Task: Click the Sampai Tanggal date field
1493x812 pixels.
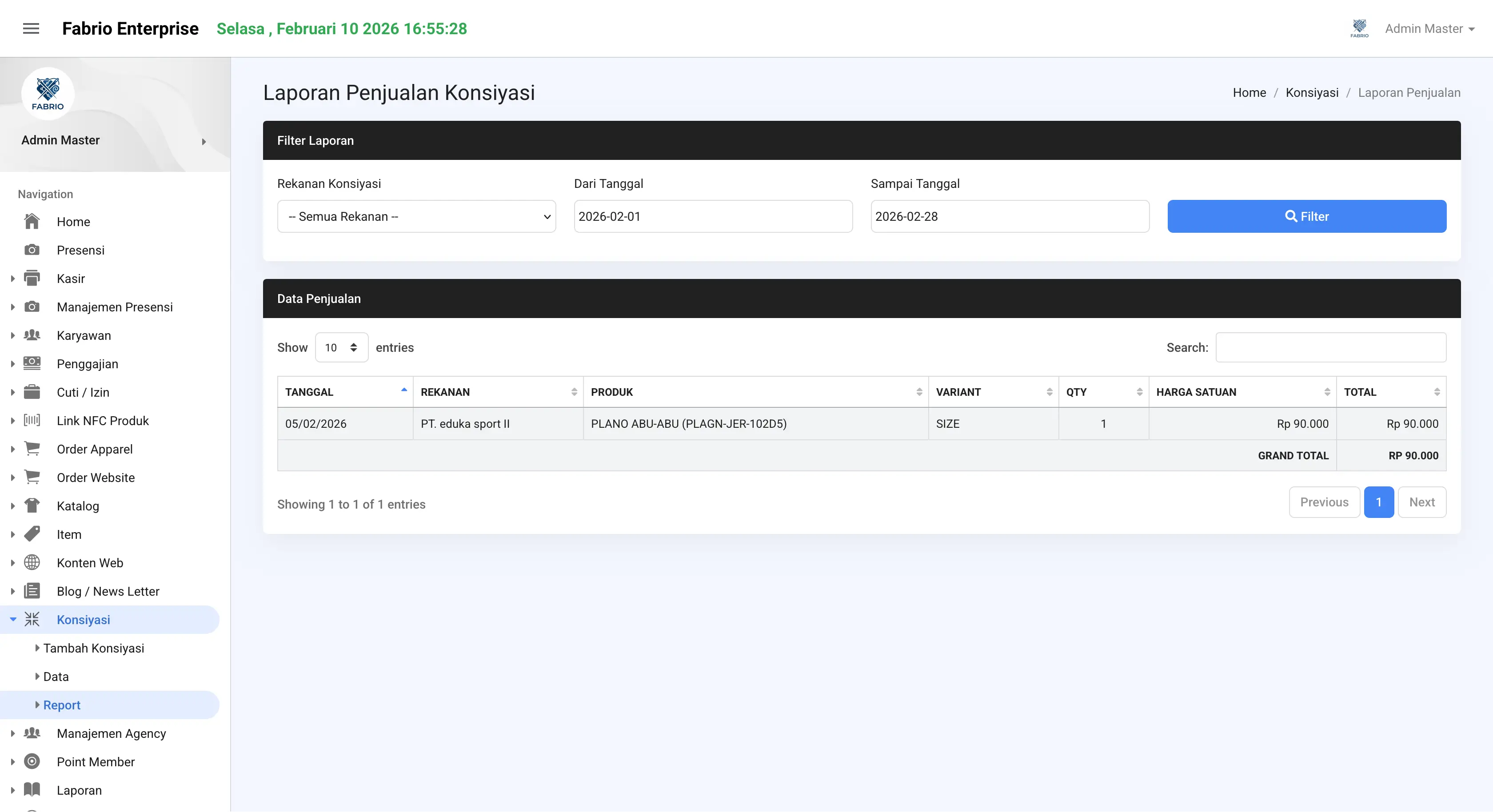Action: [1010, 216]
